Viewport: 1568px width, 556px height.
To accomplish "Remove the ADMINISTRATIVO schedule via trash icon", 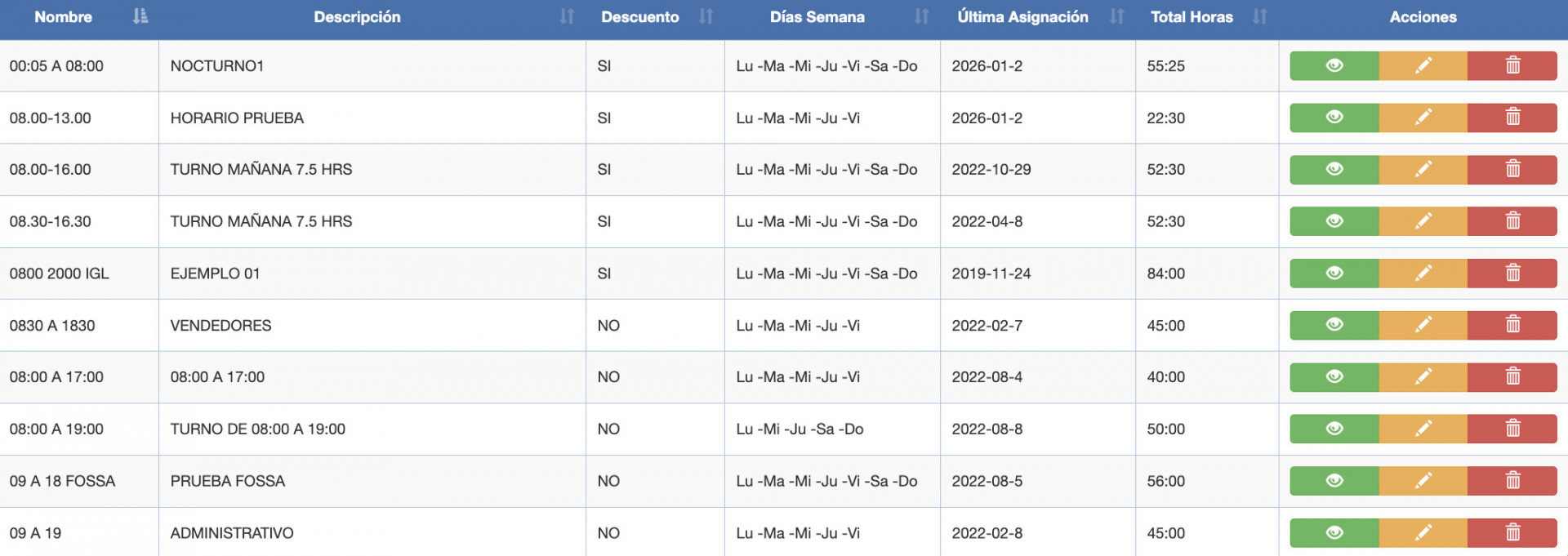I will pos(1512,533).
